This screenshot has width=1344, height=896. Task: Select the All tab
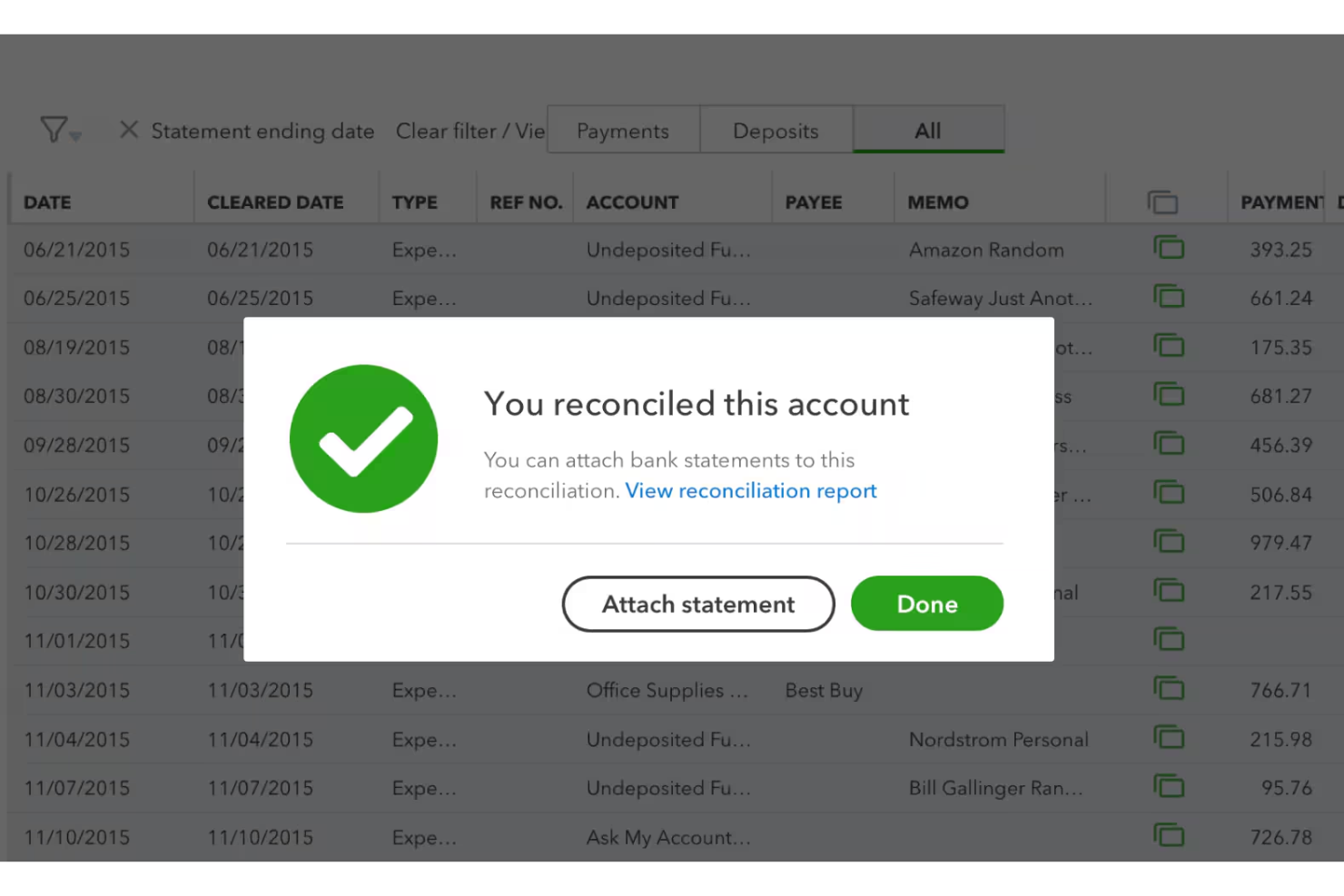point(928,130)
